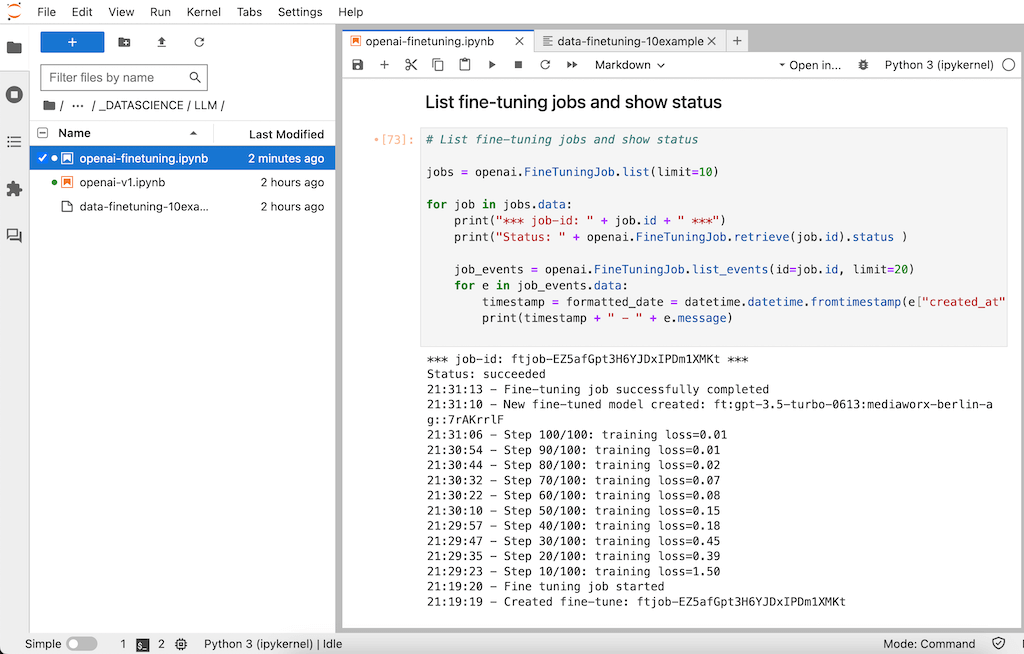Open the Table of Contents sidebar
1024x654 pixels.
tap(14, 142)
